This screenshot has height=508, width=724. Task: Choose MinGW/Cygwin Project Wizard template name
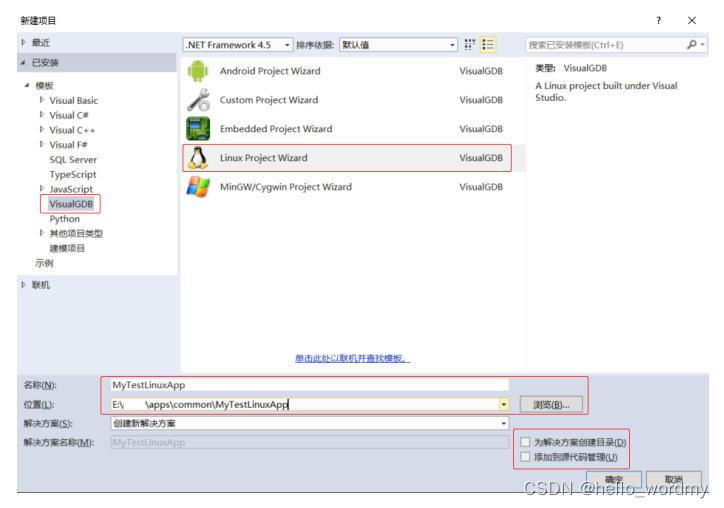(x=286, y=187)
